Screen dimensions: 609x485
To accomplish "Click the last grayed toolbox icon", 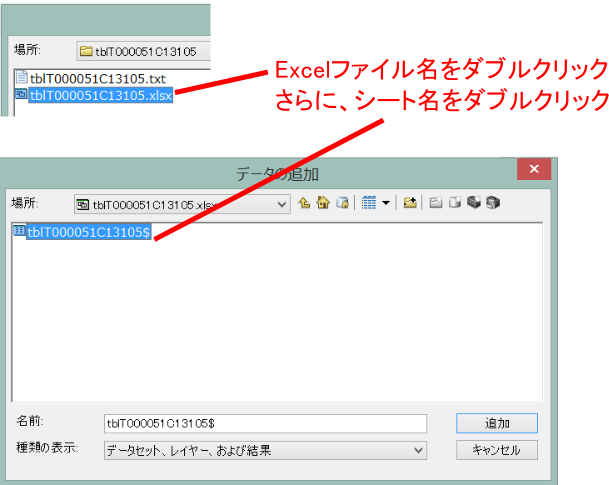I will point(493,203).
